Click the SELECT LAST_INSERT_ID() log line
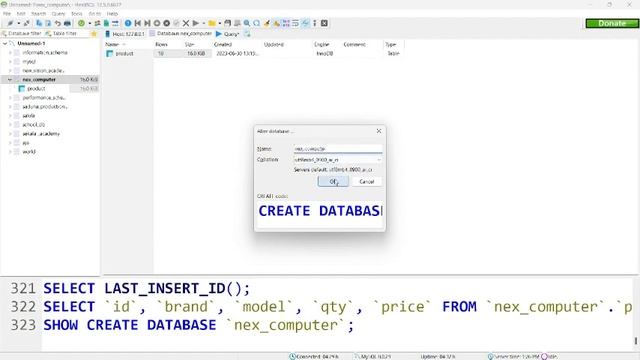Image resolution: width=640 pixels, height=360 pixels. 147,289
